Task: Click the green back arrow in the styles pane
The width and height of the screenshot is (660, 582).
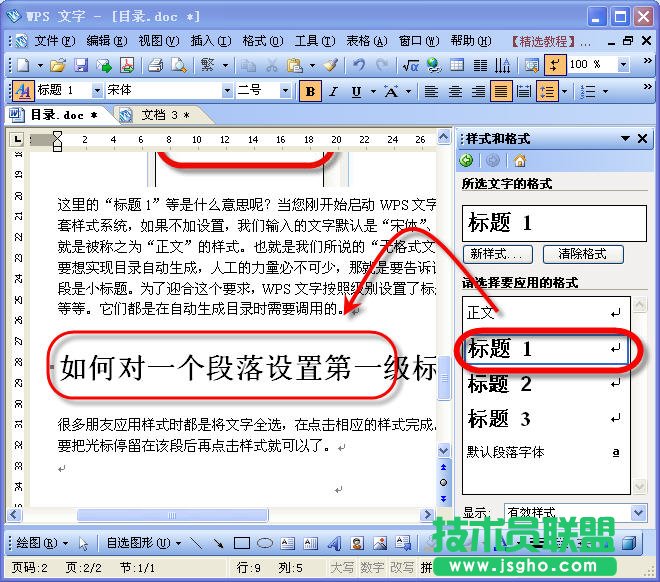Action: click(466, 160)
